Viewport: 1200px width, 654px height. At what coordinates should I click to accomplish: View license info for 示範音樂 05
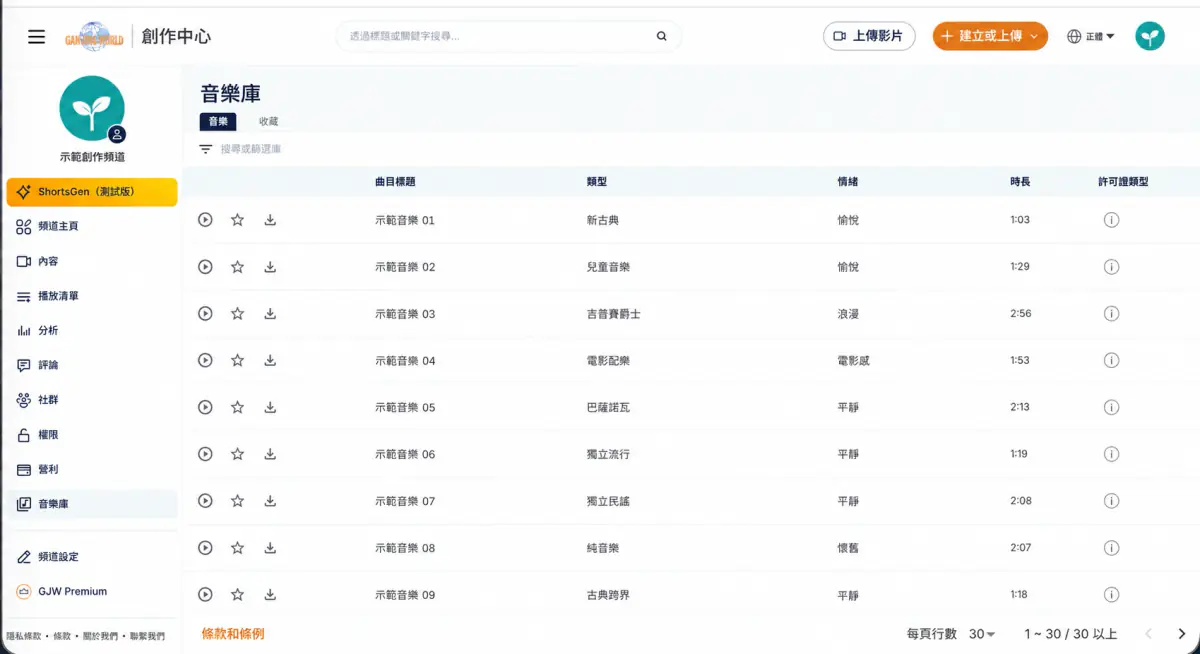pos(1111,407)
